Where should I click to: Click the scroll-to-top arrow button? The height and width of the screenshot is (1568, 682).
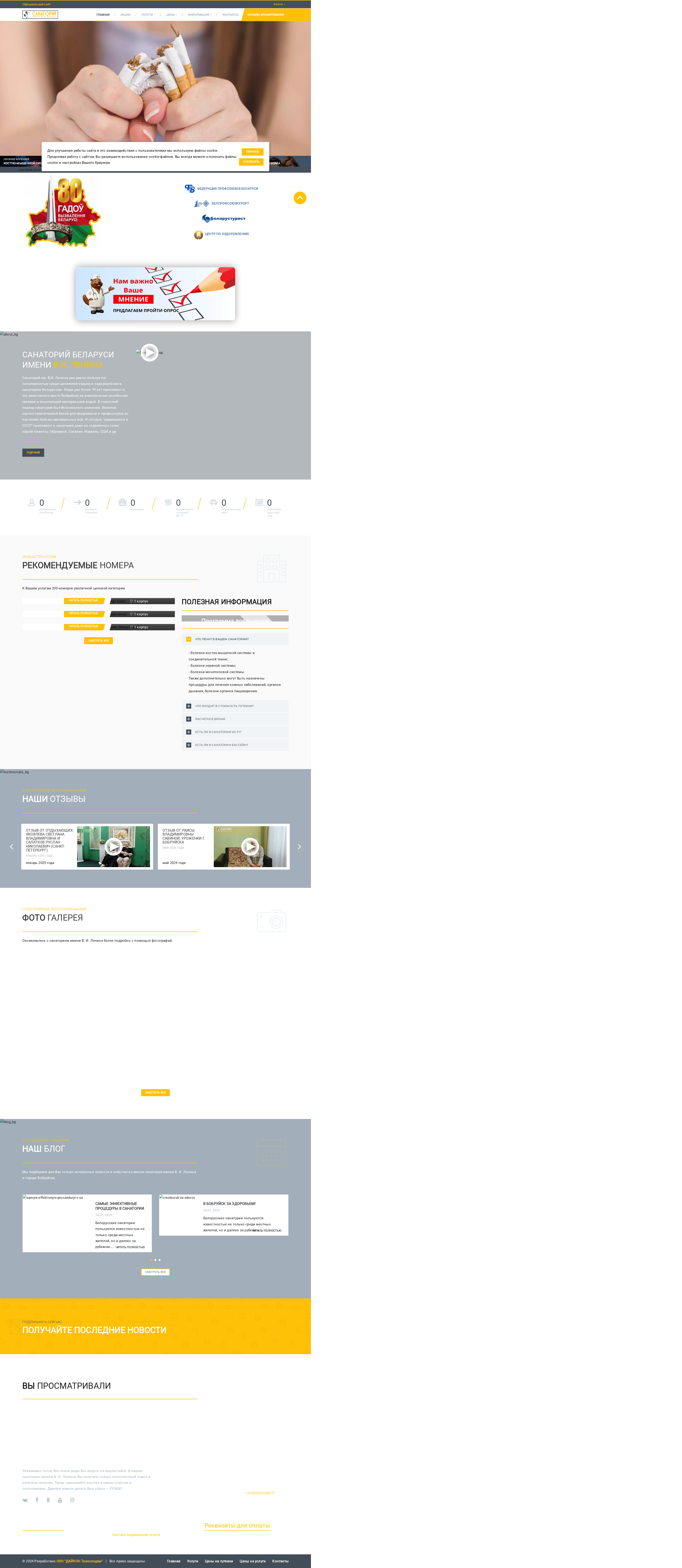click(x=300, y=198)
